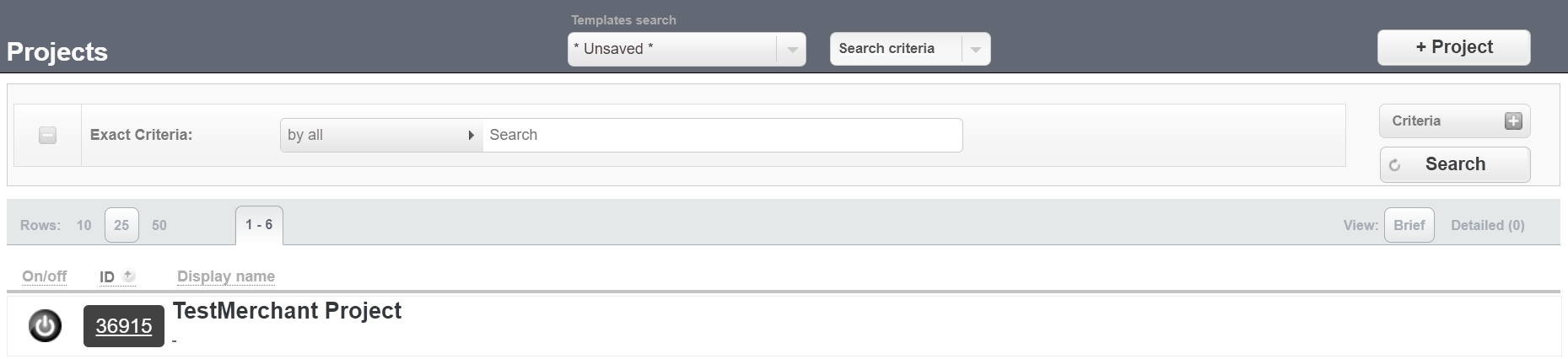Select 25 rows per page

pyautogui.click(x=121, y=226)
